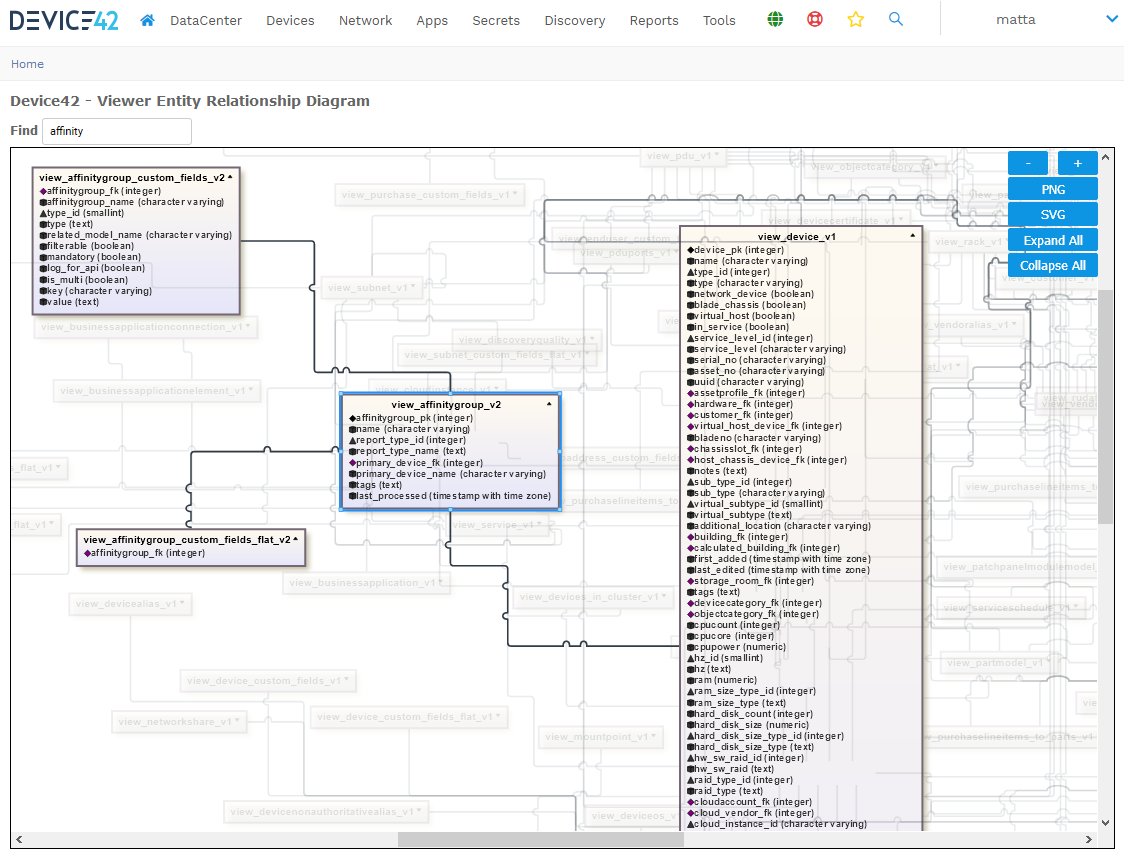
Task: Select view_devicenonauthoritativealias_v1 table
Action: (x=326, y=812)
